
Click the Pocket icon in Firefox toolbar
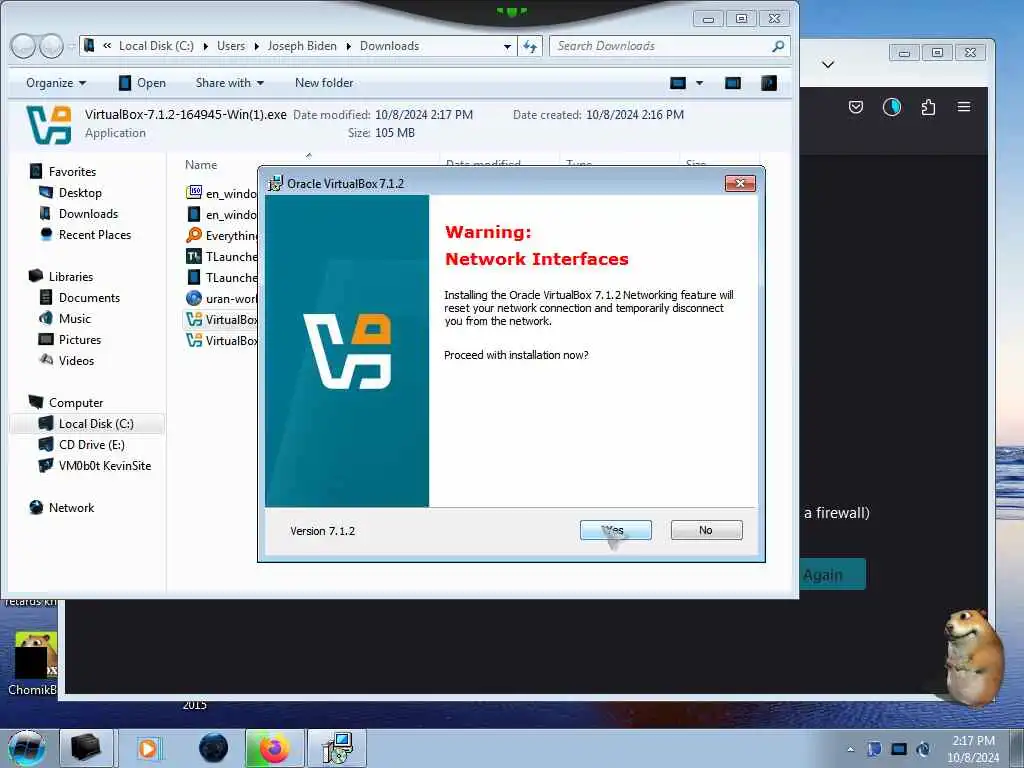pyautogui.click(x=856, y=107)
